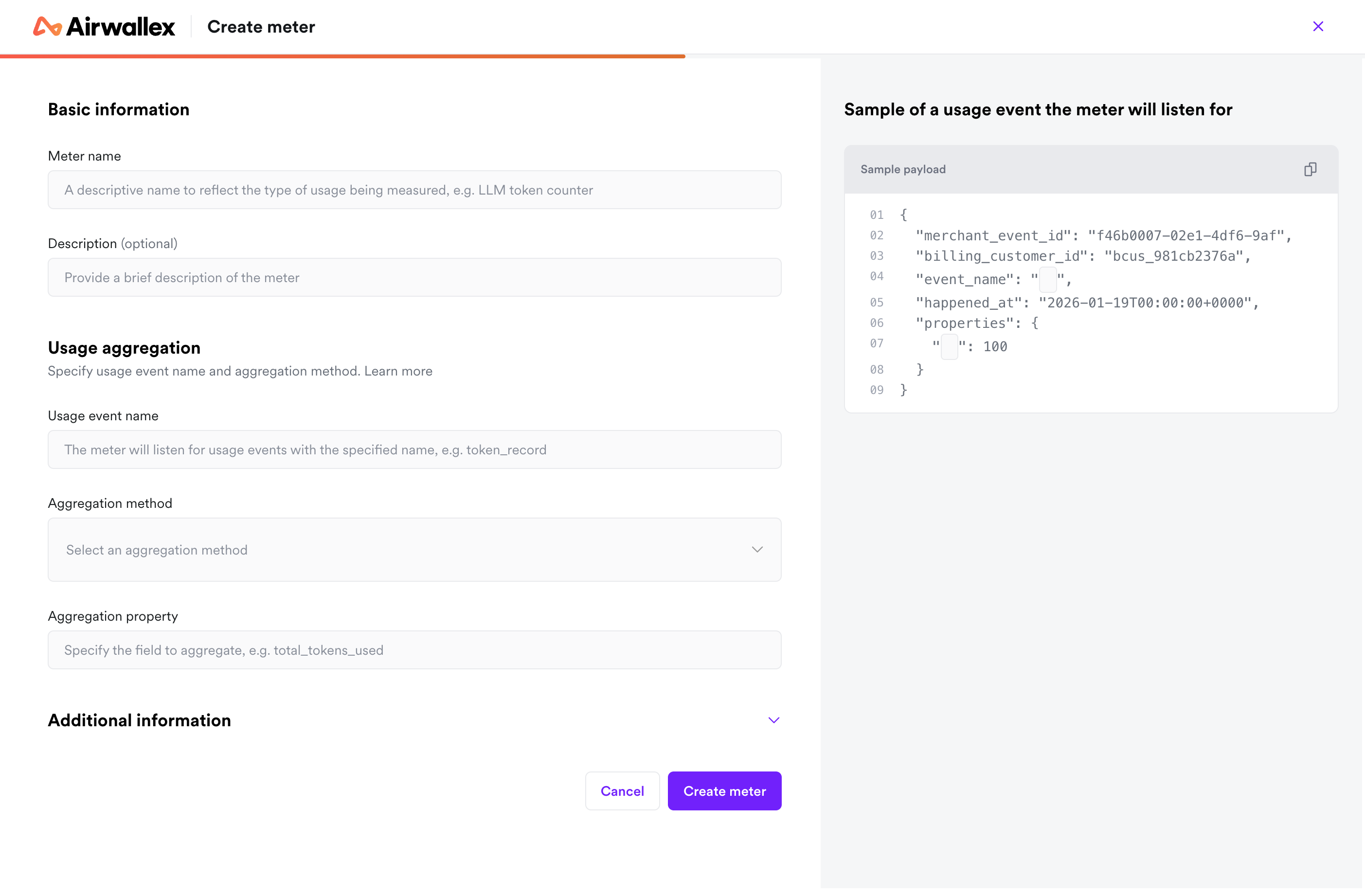Click the Aggregation property input
1365x896 pixels.
click(413, 650)
